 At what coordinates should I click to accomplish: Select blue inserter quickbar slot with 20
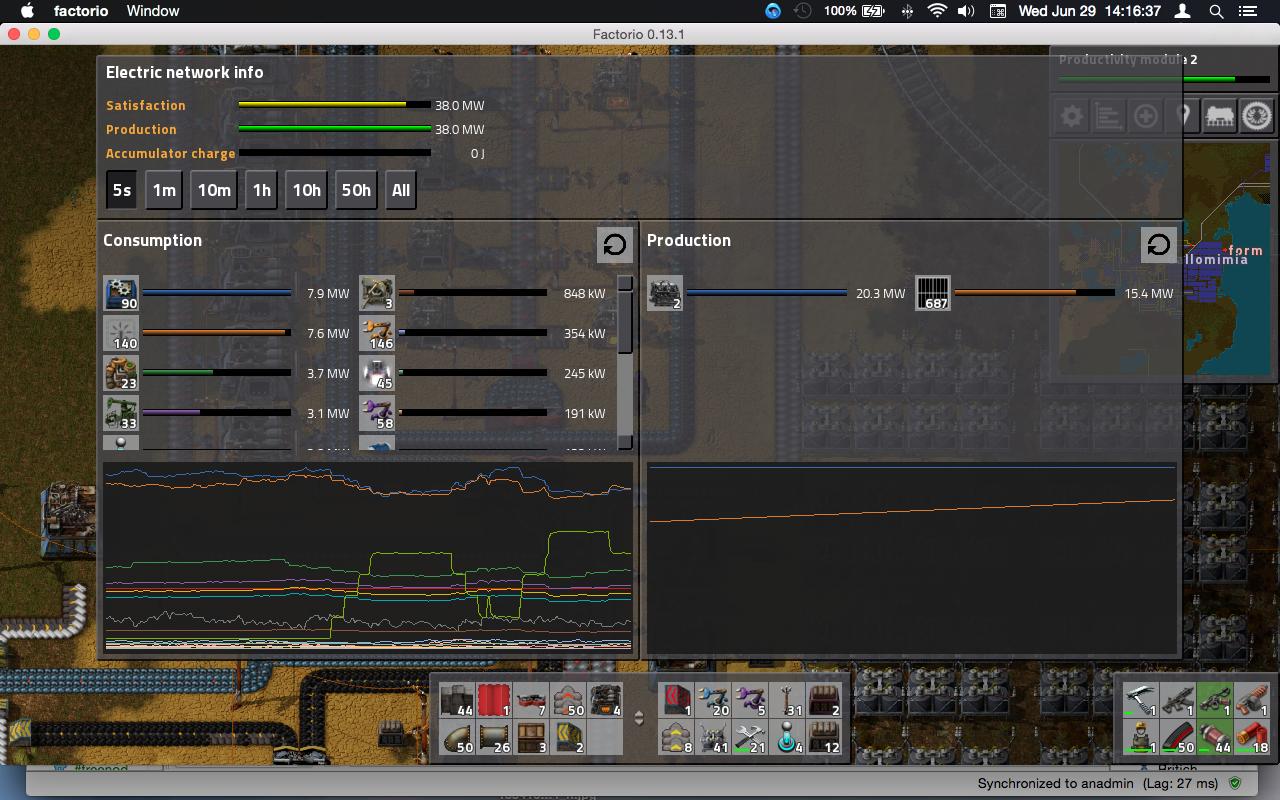coord(713,700)
